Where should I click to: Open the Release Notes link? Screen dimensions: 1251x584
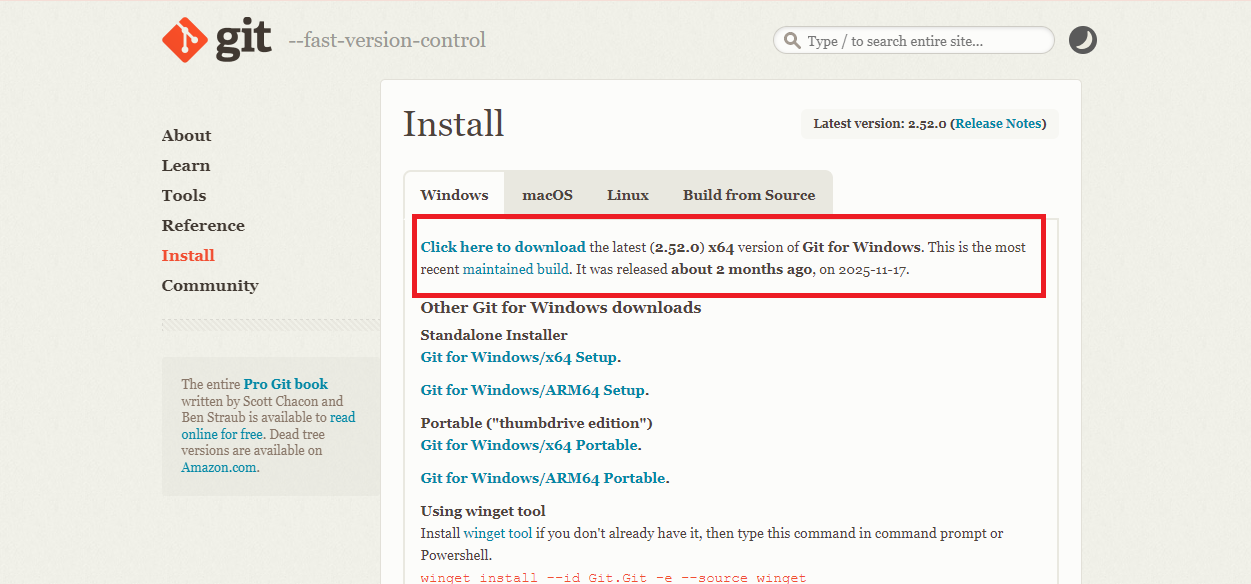[x=998, y=124]
